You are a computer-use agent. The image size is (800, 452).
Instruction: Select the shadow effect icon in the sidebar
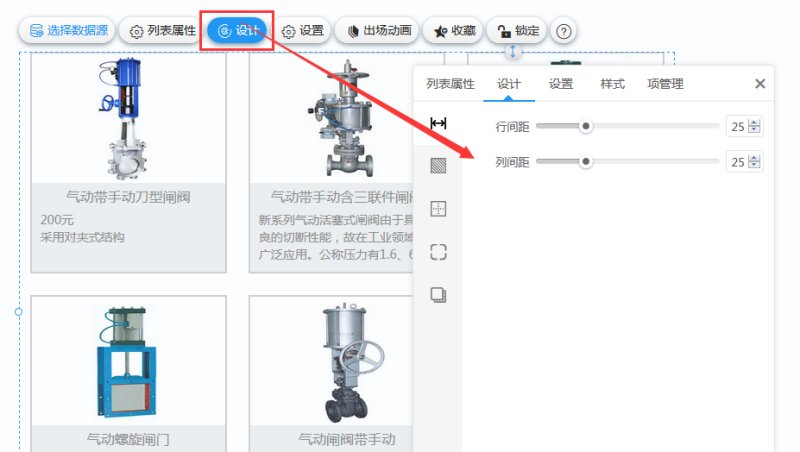(x=438, y=295)
